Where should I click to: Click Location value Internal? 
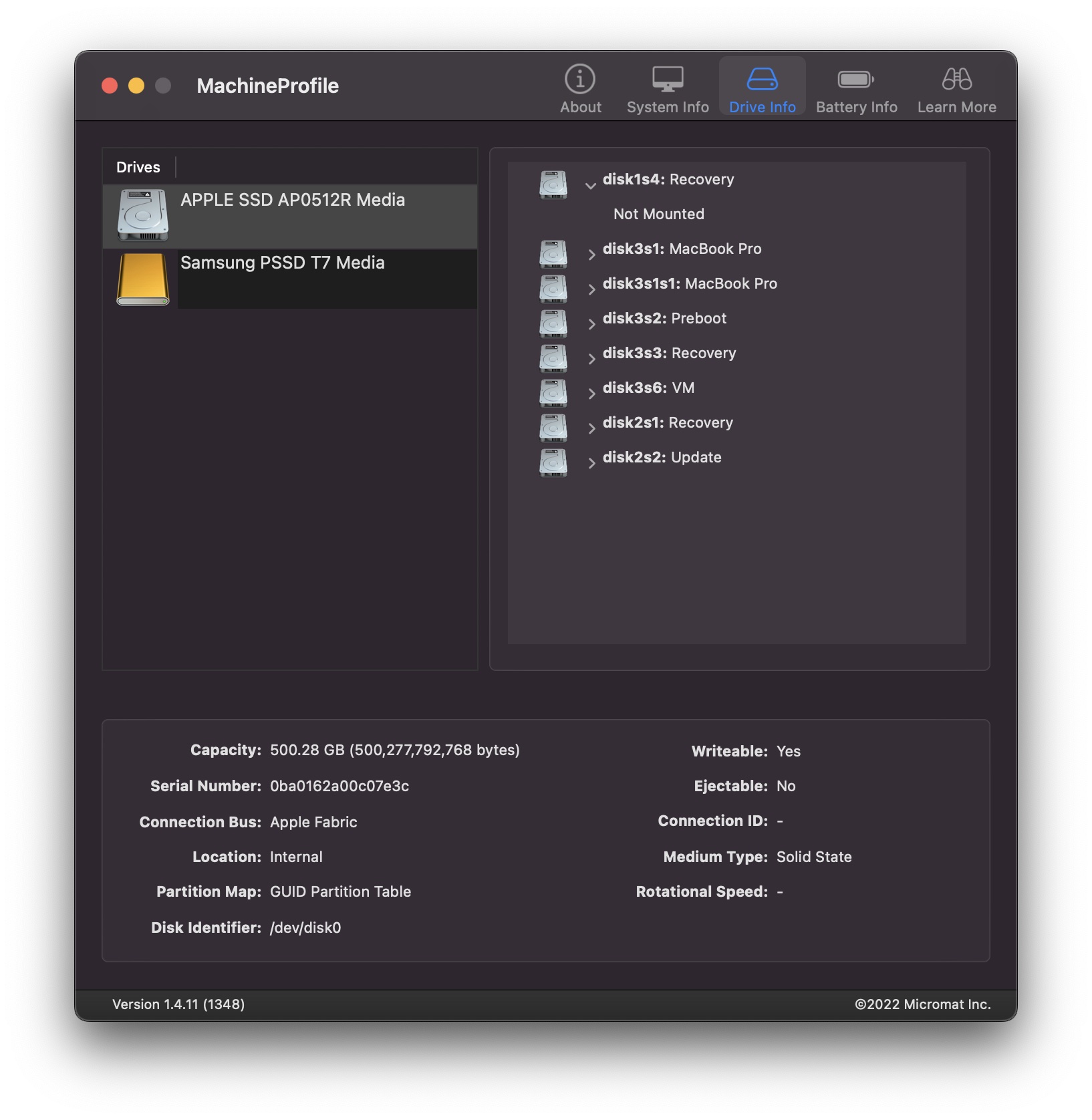tap(296, 857)
